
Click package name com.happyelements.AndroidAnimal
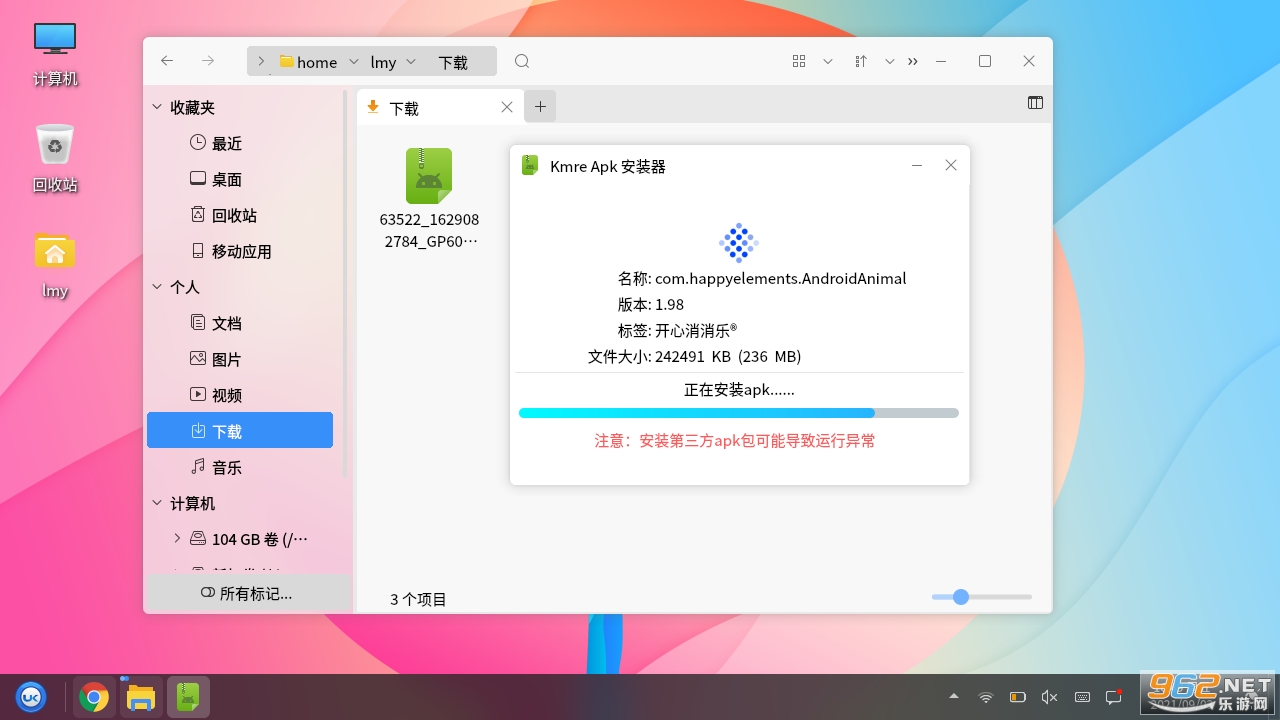(x=780, y=278)
